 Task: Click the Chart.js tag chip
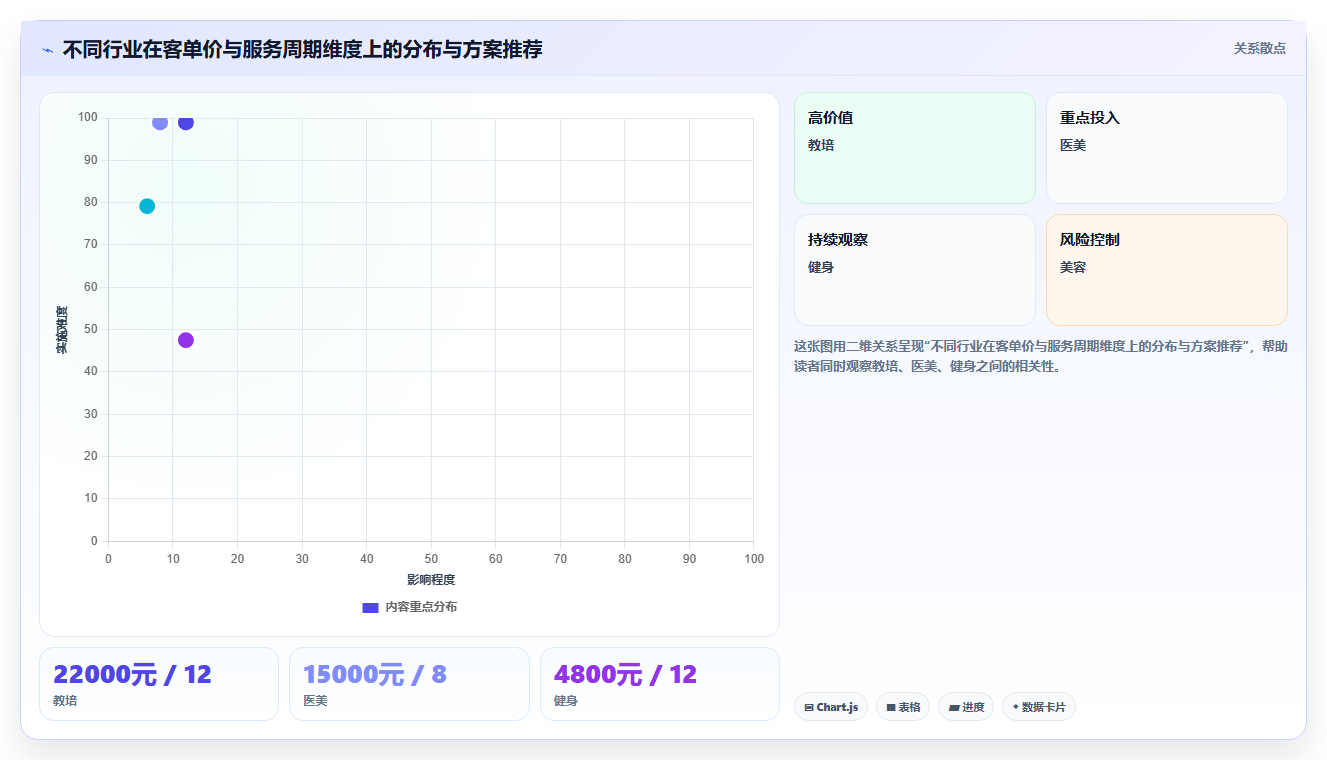point(831,707)
